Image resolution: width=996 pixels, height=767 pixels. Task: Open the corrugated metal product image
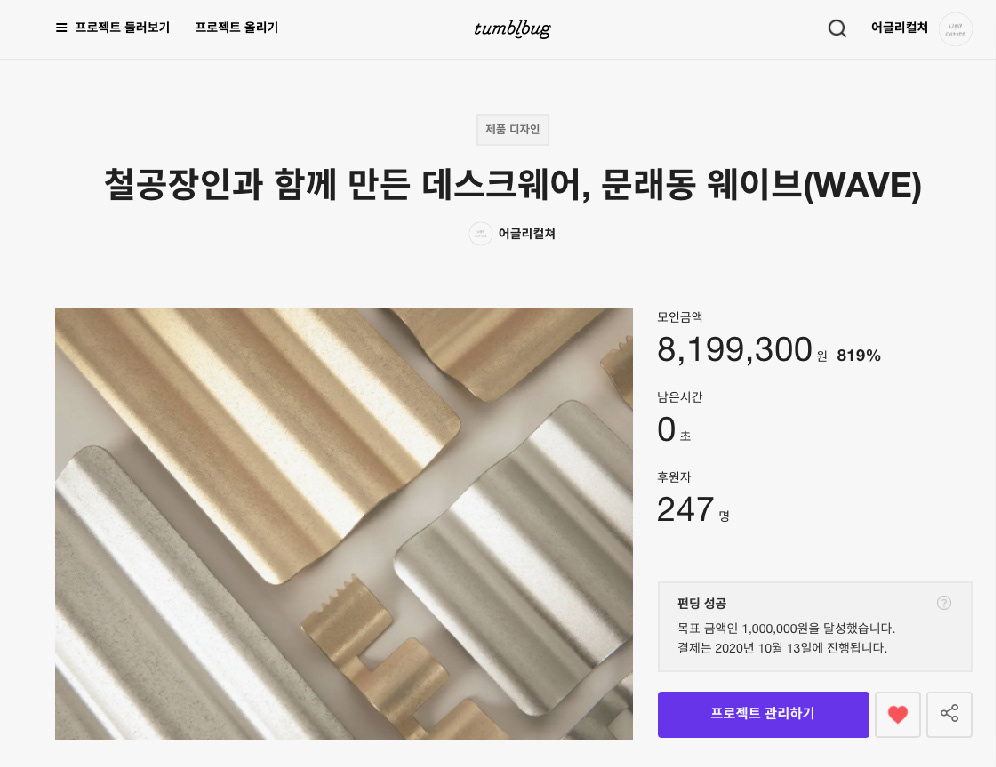click(x=344, y=524)
